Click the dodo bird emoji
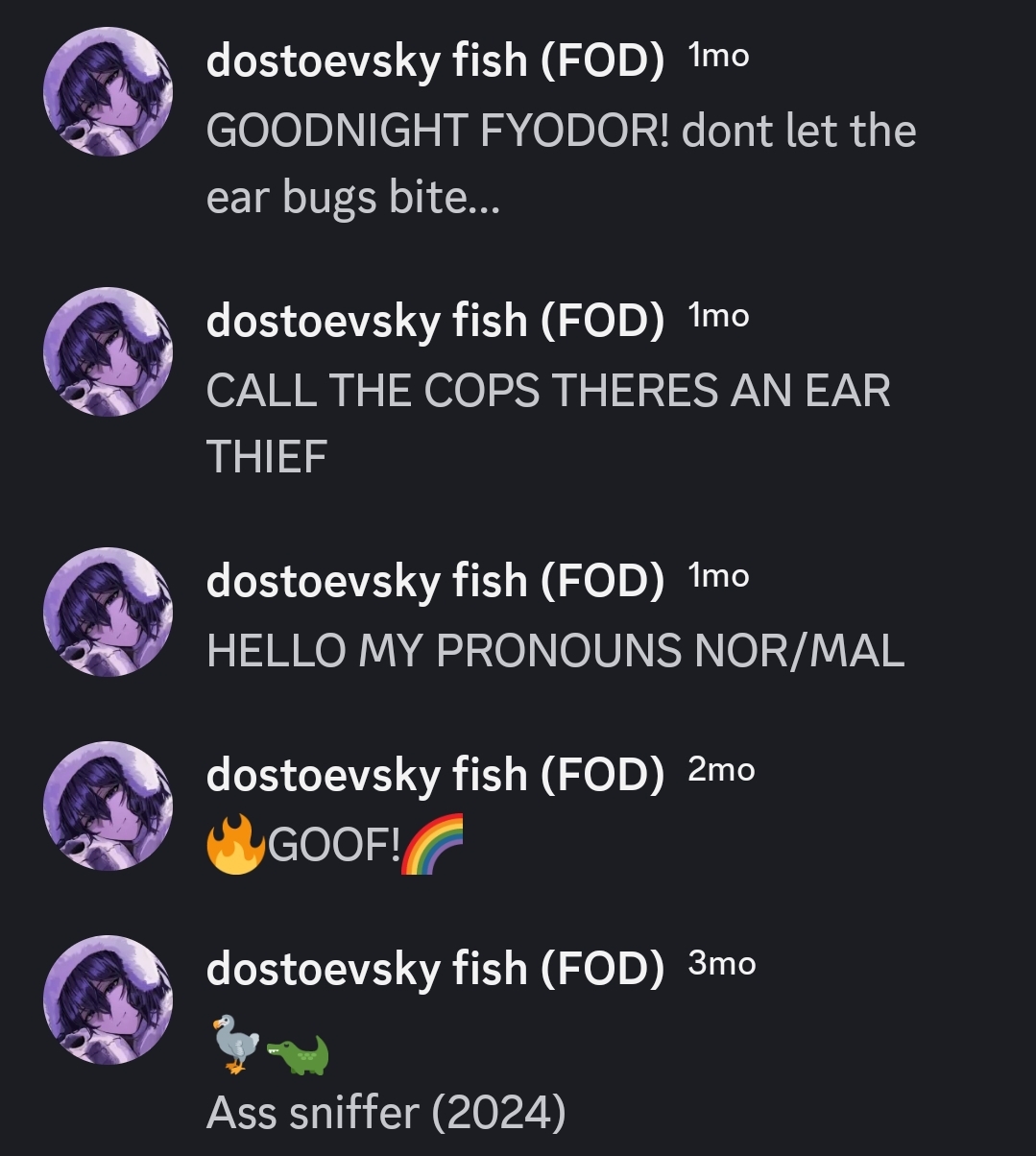This screenshot has width=1036, height=1156. 235,1044
